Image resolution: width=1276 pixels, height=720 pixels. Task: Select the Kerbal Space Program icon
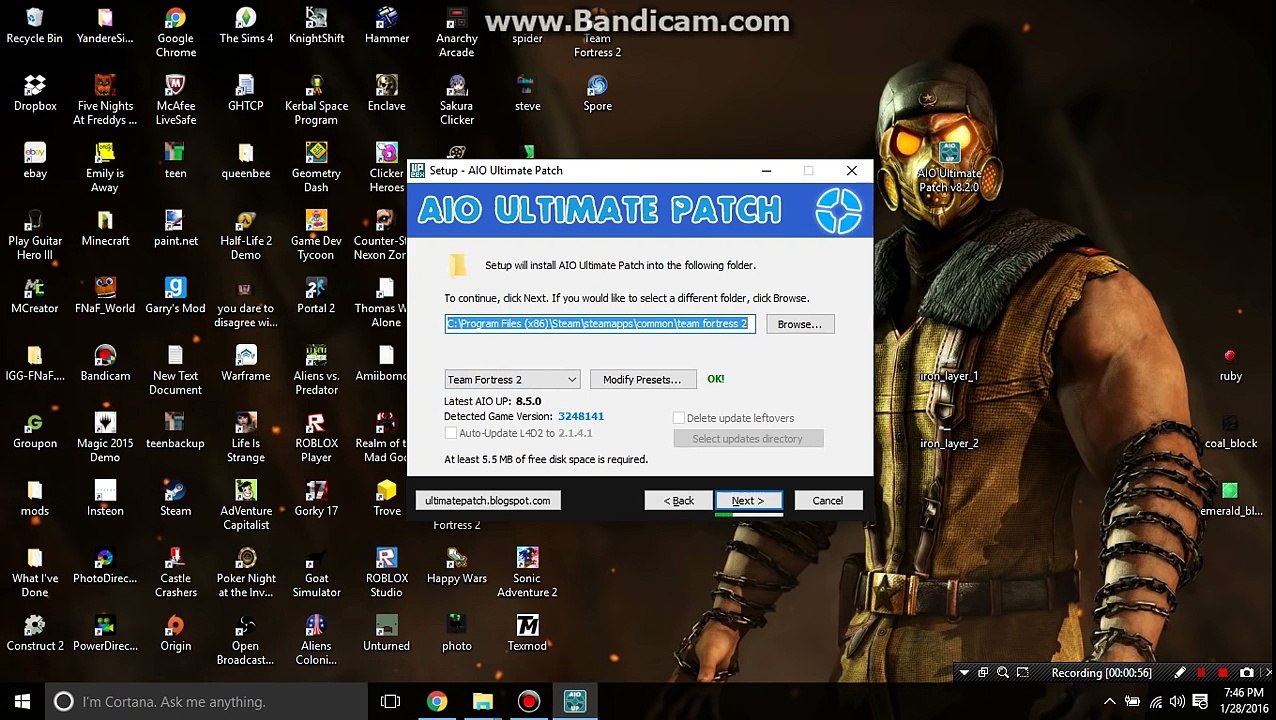pos(316,100)
